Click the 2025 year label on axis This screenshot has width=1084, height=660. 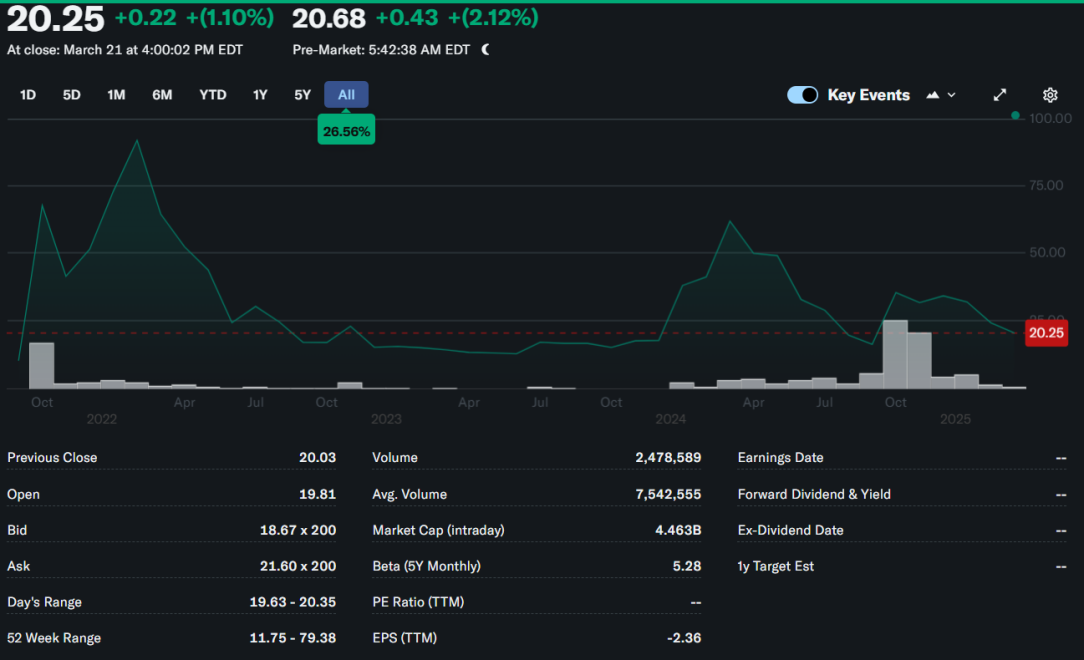(955, 419)
